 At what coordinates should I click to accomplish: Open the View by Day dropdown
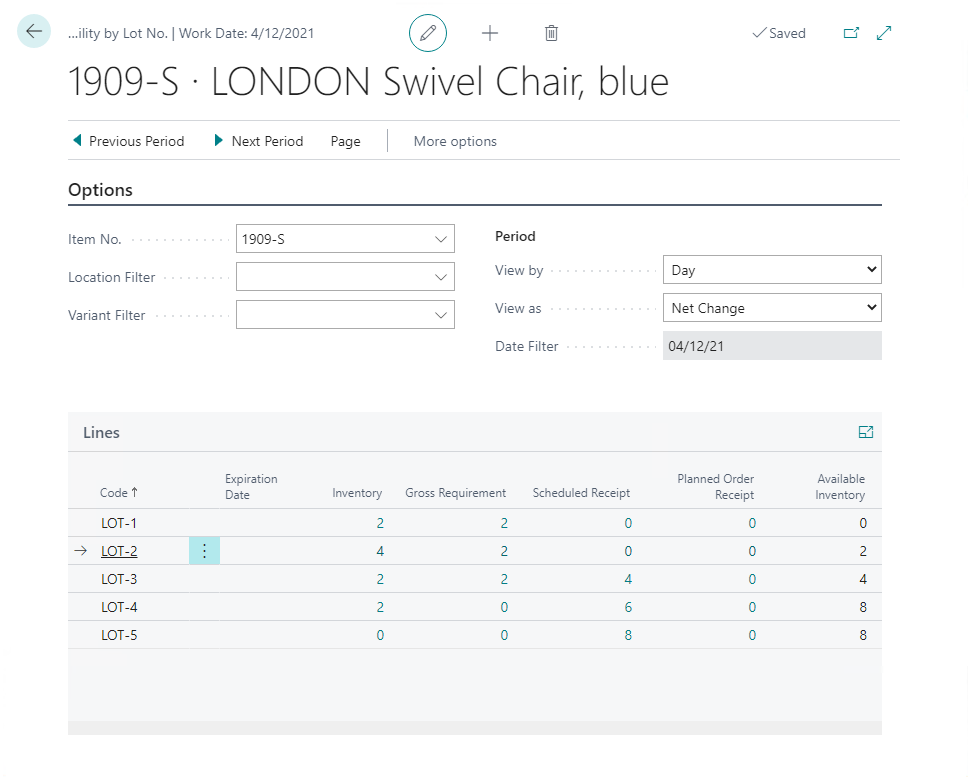772,270
